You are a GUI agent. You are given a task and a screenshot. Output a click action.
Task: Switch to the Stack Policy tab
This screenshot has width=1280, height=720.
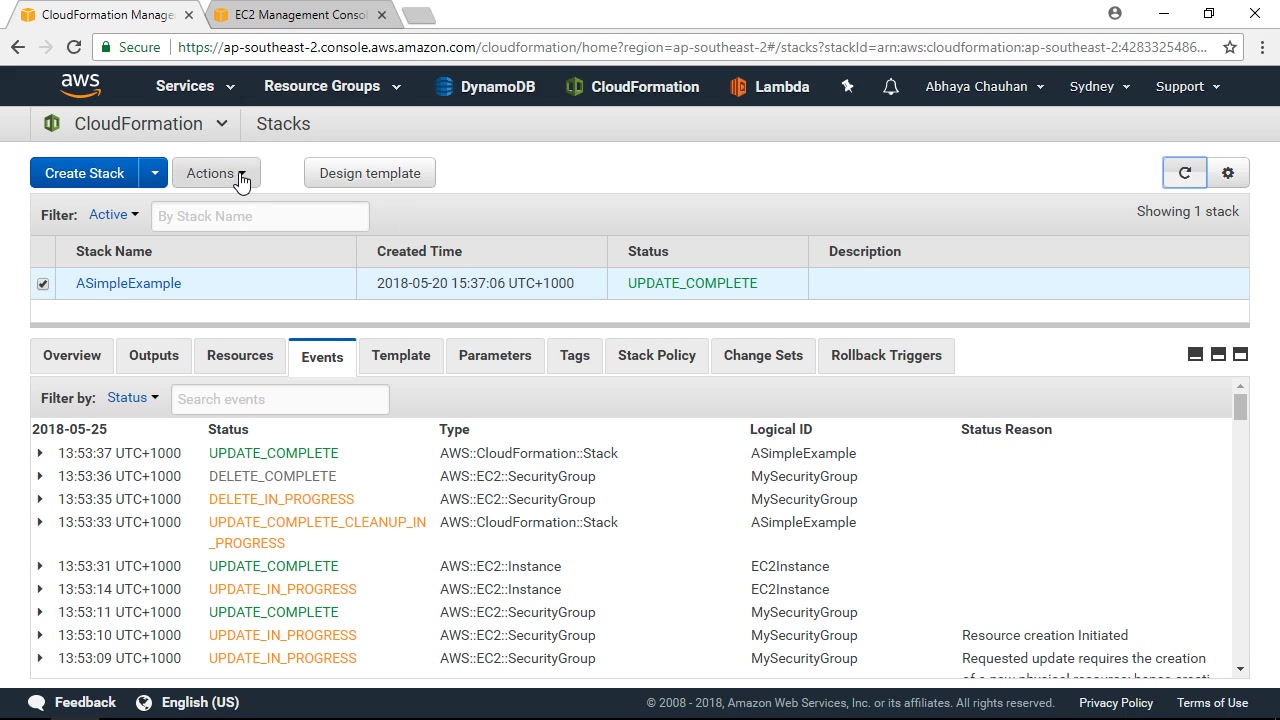tap(657, 355)
